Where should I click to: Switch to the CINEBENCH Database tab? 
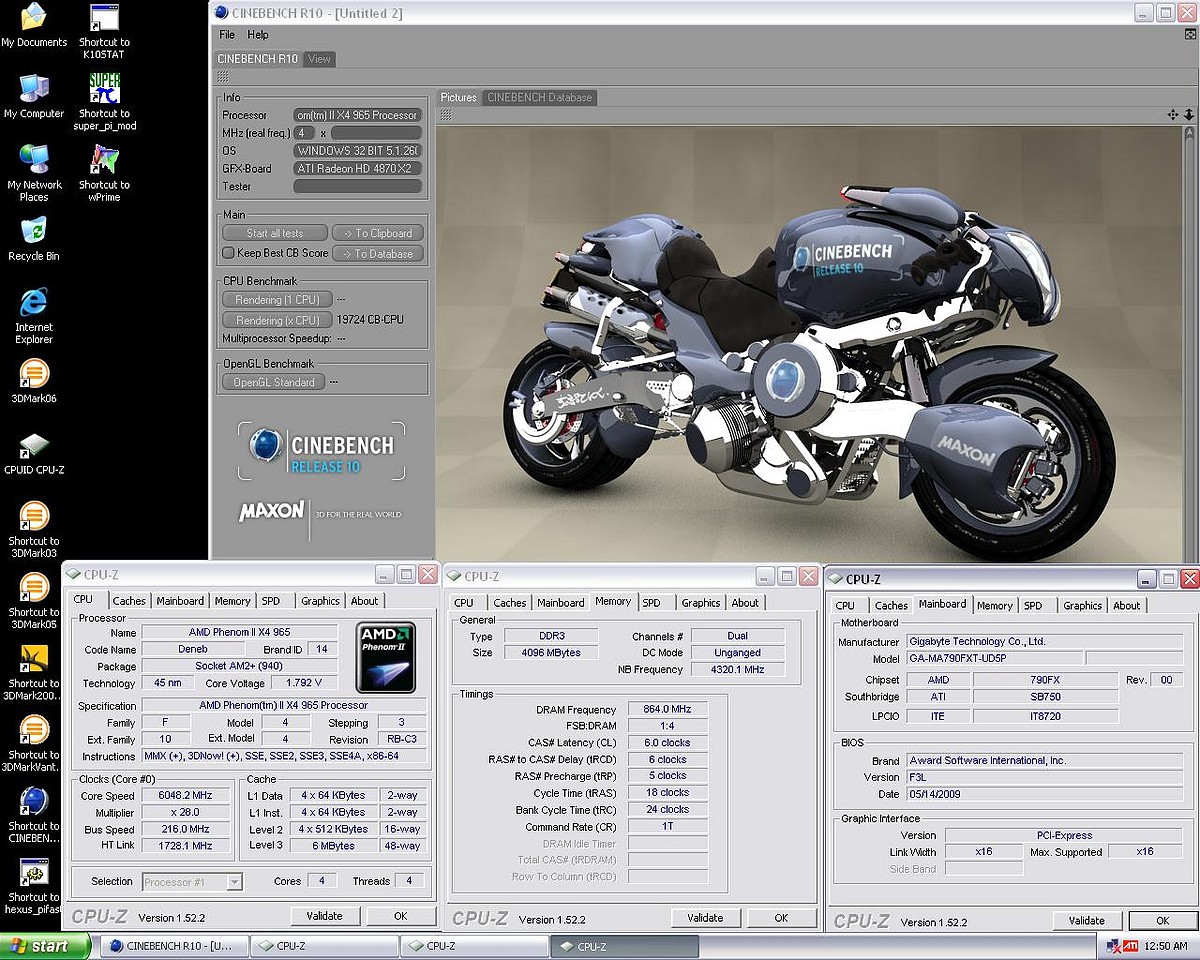(539, 97)
